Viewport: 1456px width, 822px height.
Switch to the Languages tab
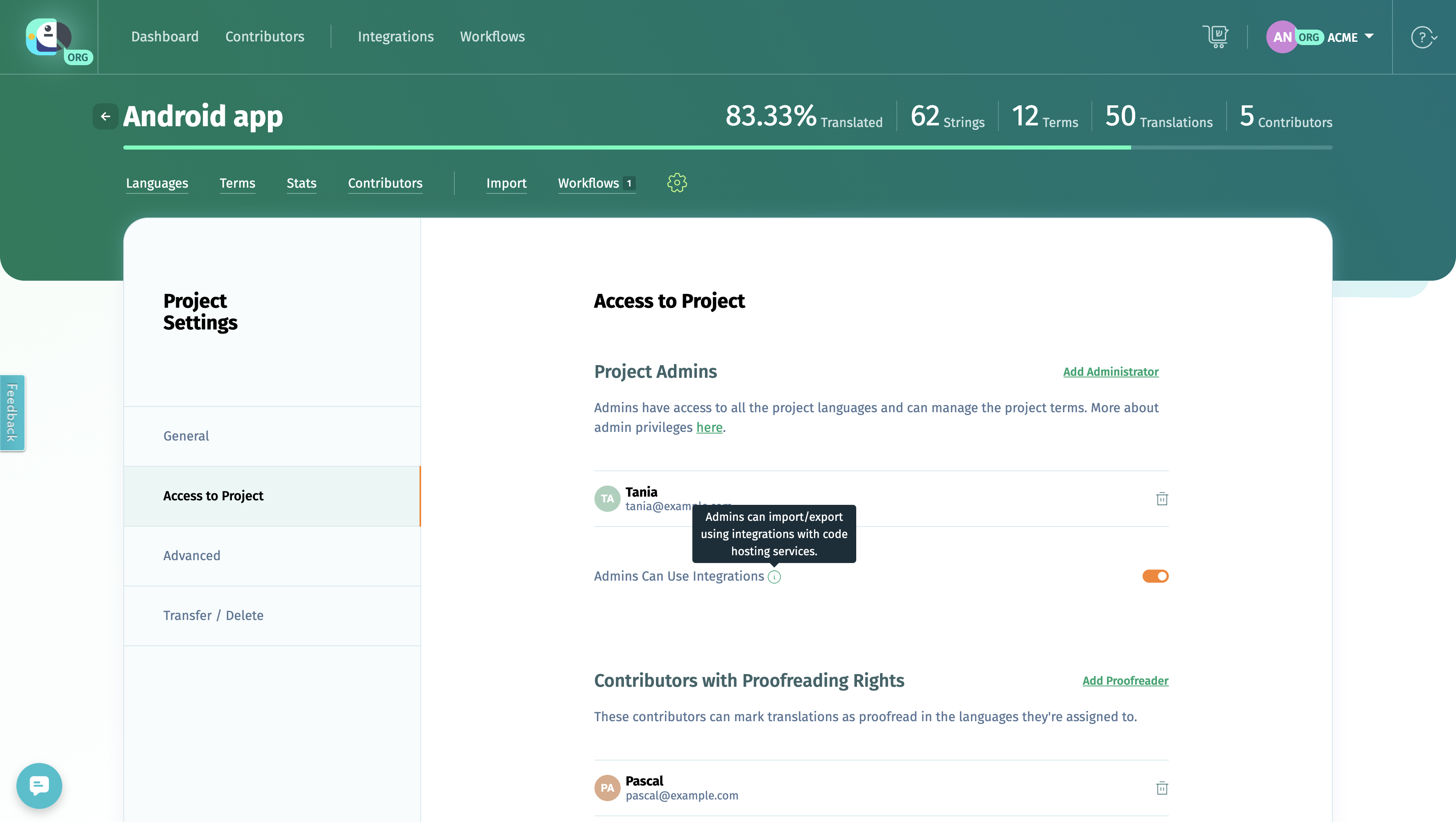[156, 183]
